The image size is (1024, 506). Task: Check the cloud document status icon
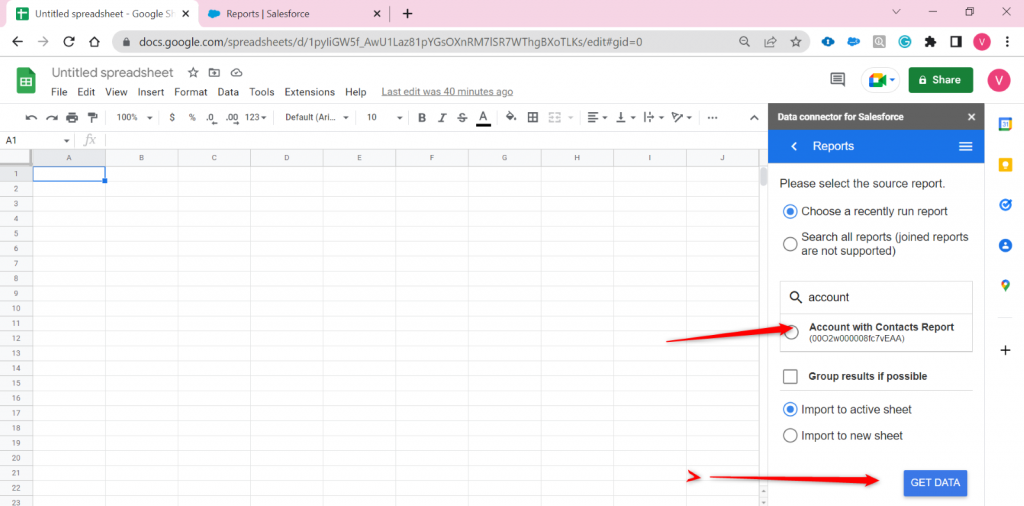click(x=236, y=72)
